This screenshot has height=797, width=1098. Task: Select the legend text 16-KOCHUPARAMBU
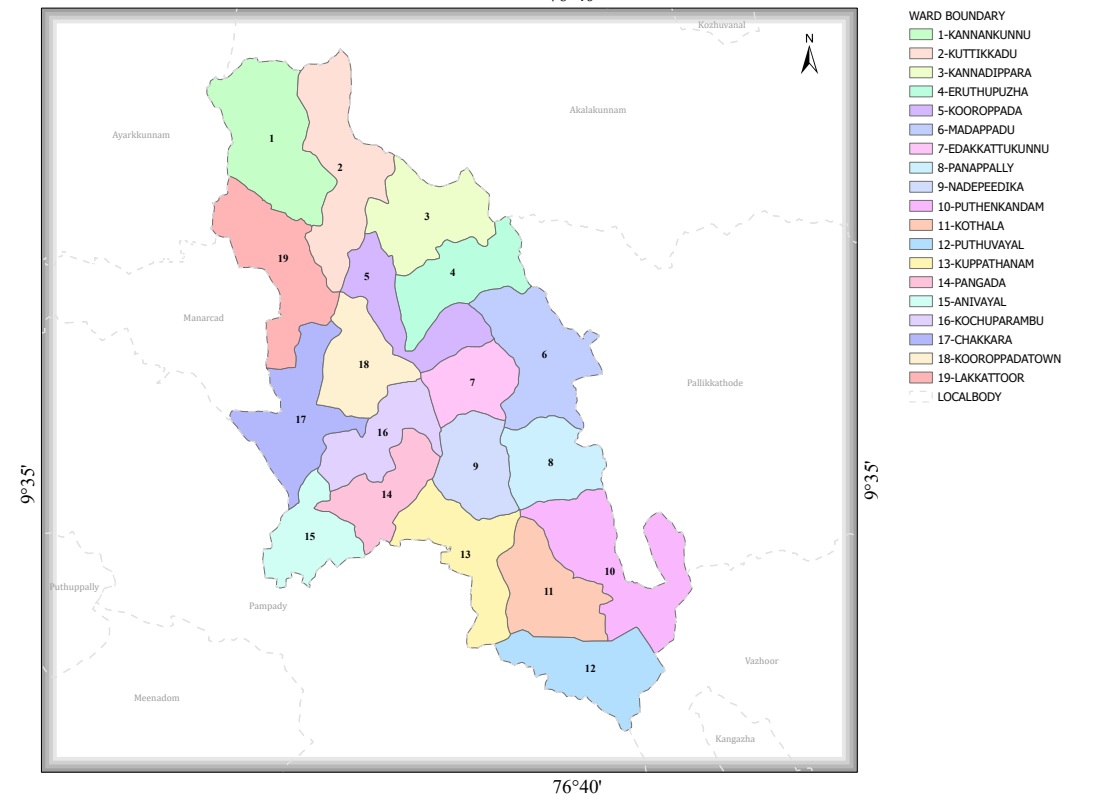point(990,321)
